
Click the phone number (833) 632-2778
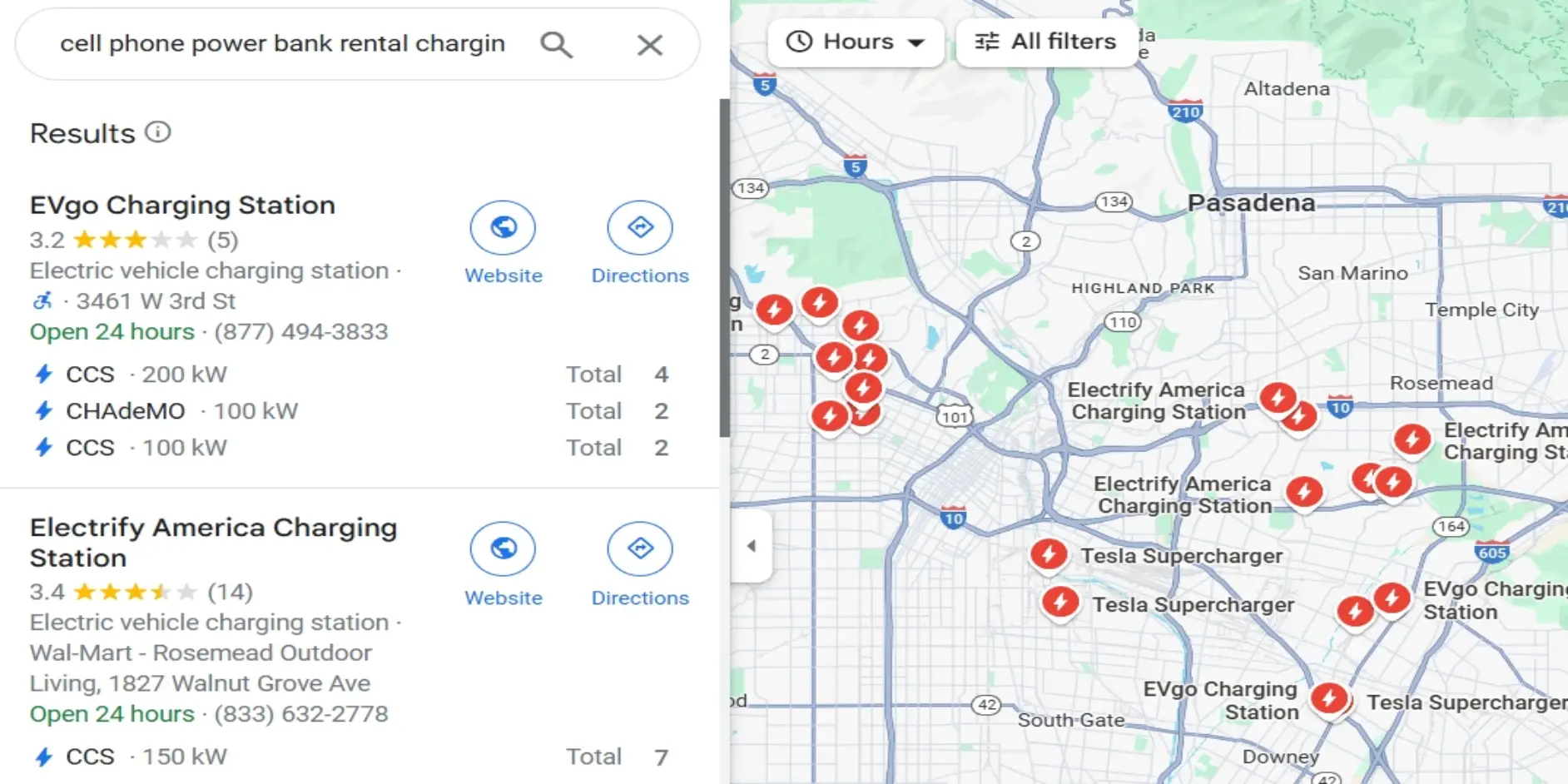[301, 714]
